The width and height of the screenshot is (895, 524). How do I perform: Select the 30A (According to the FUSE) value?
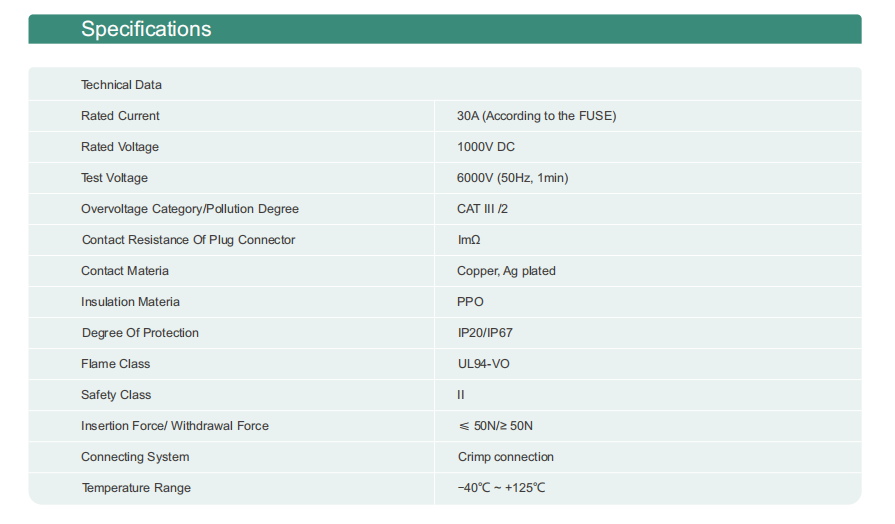536,116
